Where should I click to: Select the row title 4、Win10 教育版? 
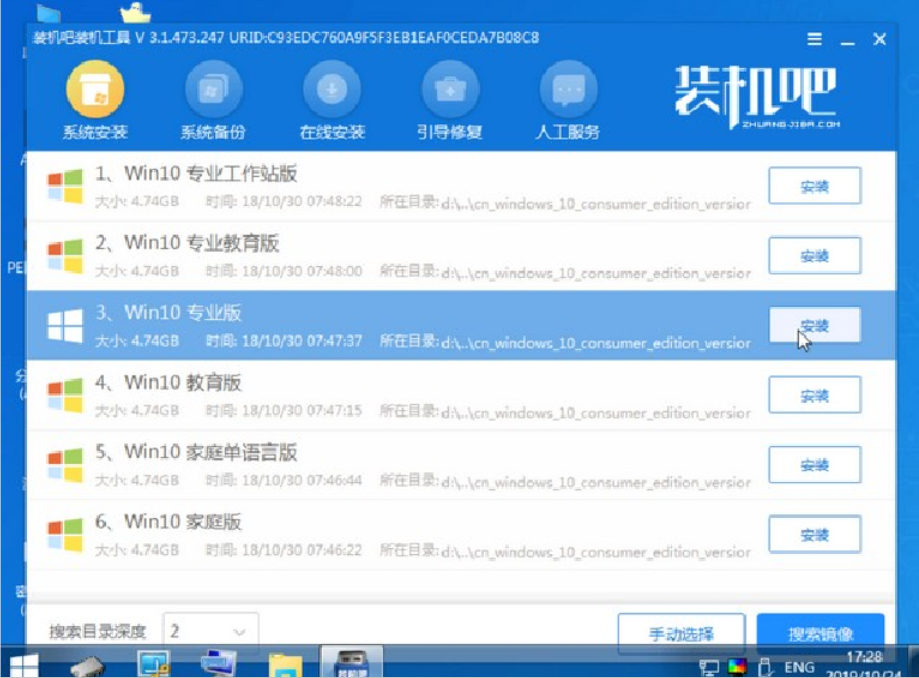[168, 383]
